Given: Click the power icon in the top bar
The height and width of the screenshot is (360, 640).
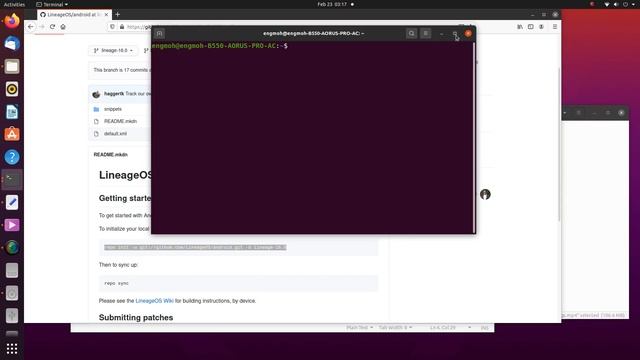Looking at the screenshot, I should pos(625,4).
